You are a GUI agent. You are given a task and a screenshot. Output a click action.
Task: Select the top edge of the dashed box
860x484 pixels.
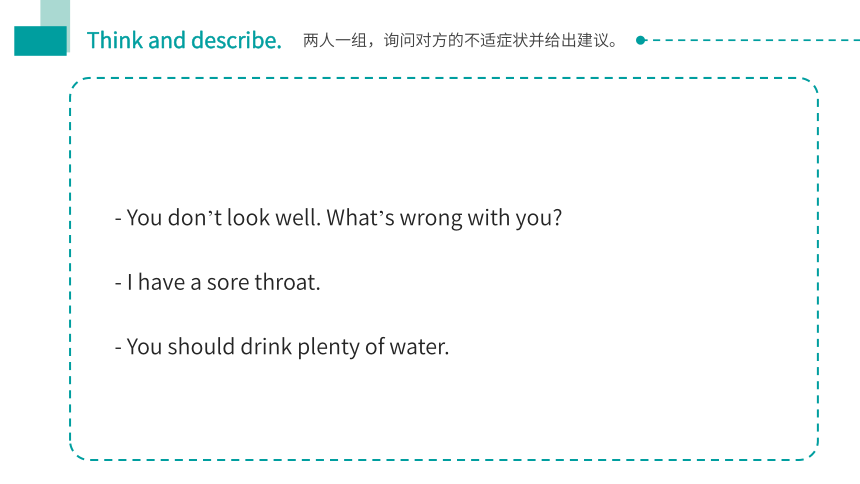(444, 78)
